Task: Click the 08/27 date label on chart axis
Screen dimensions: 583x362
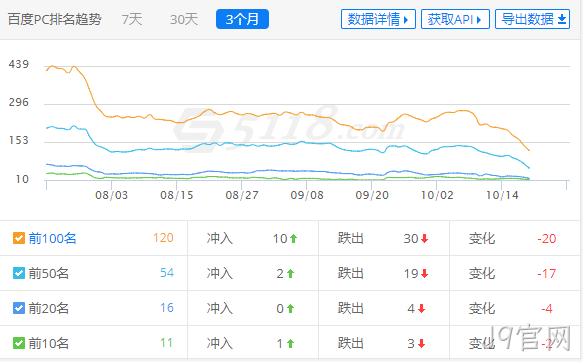Action: [x=242, y=195]
